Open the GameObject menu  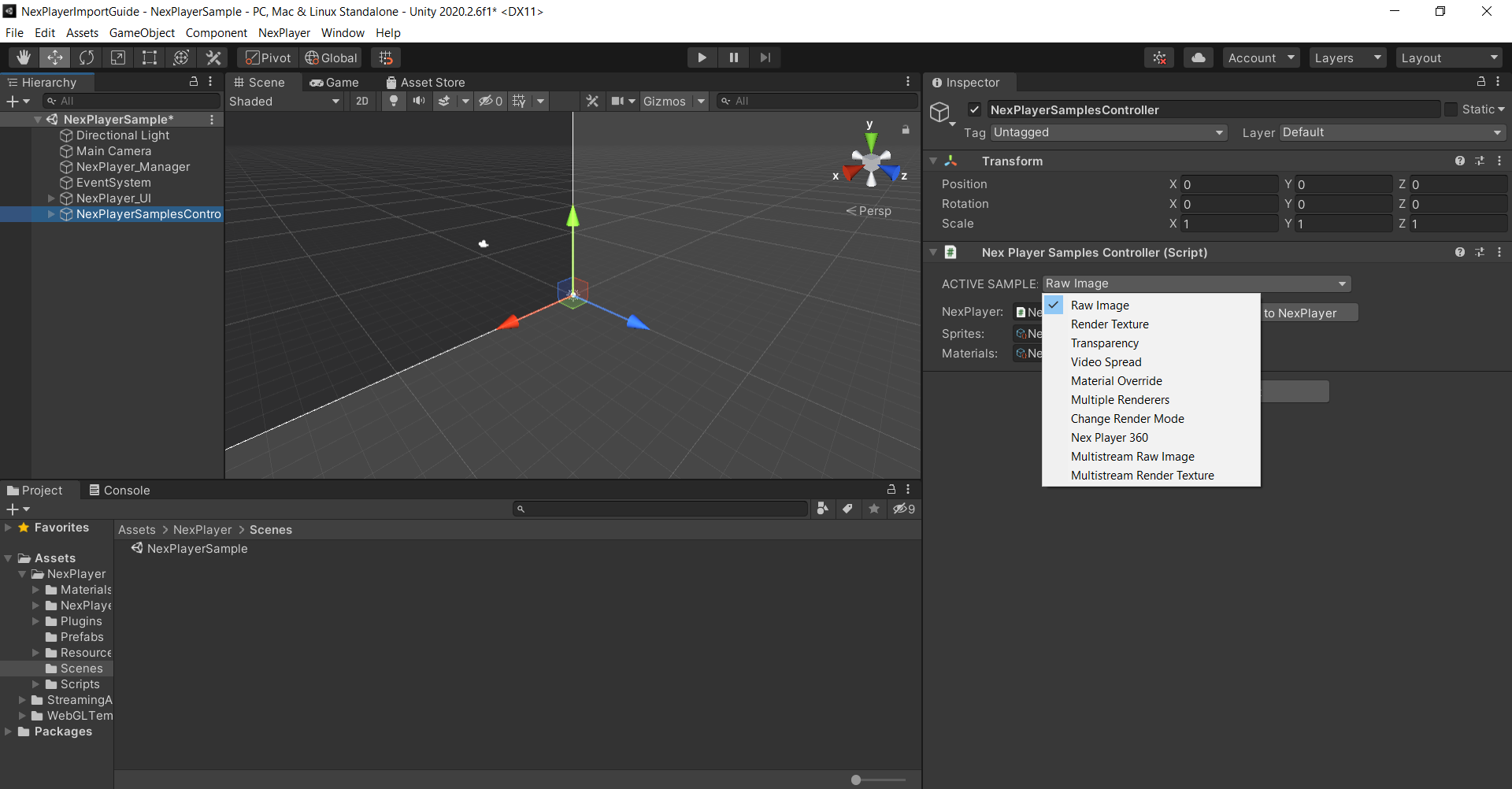(142, 33)
